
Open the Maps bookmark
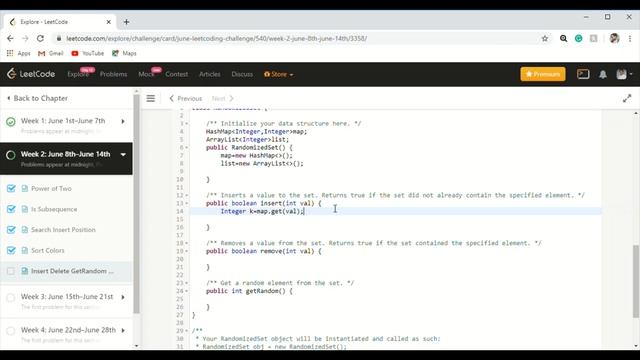tap(124, 53)
